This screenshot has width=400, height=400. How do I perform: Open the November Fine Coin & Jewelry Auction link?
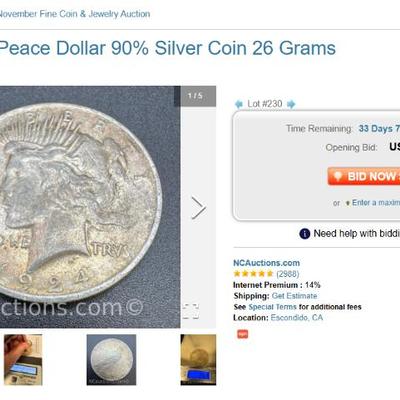74,14
